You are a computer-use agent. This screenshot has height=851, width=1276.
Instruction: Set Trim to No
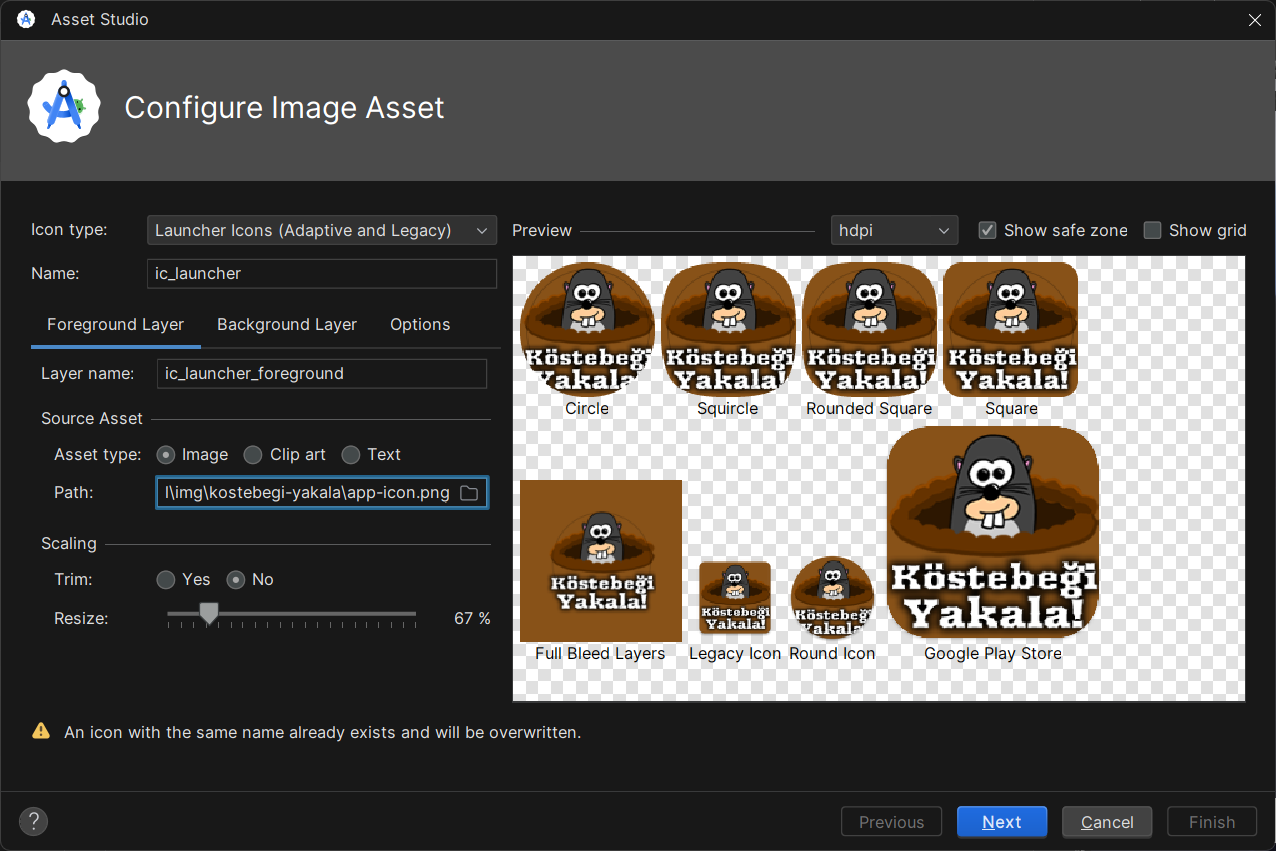(x=236, y=580)
